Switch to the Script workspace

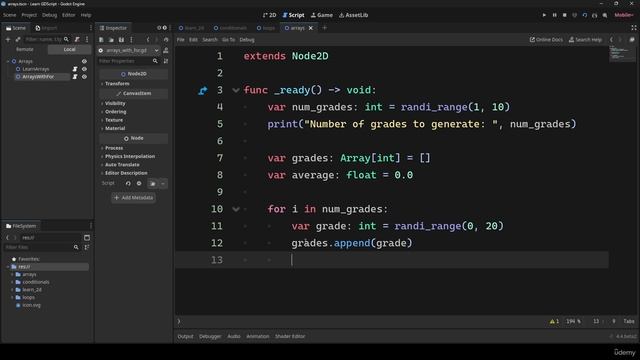293,15
